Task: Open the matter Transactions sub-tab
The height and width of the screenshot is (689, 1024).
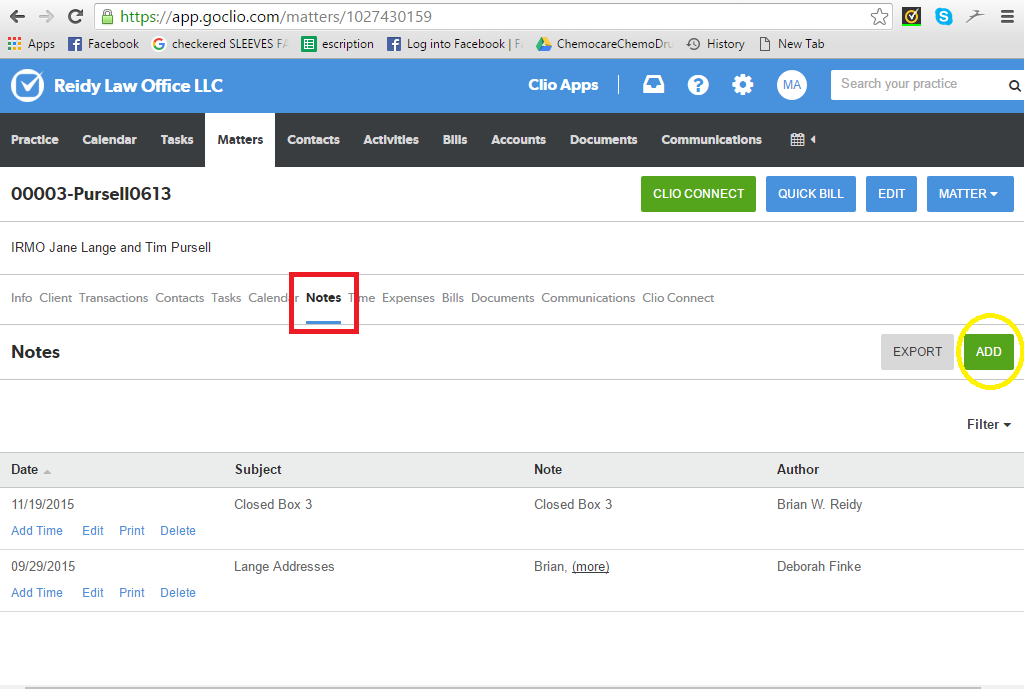Action: [x=114, y=298]
